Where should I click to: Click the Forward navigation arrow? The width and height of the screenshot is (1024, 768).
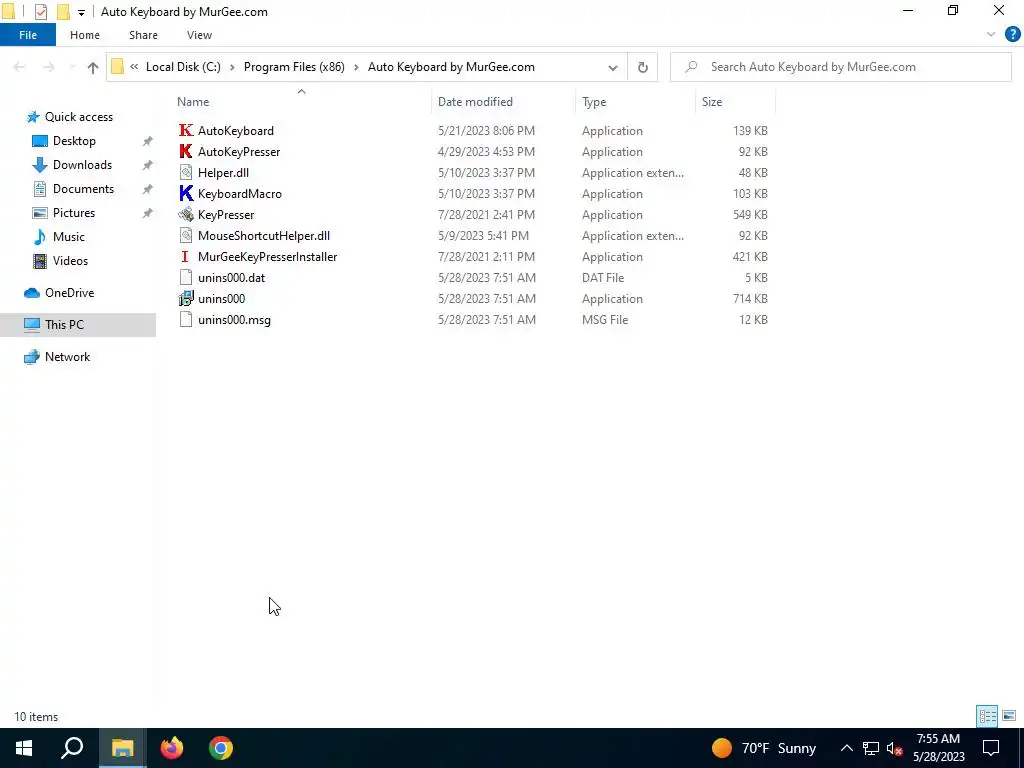tap(48, 67)
